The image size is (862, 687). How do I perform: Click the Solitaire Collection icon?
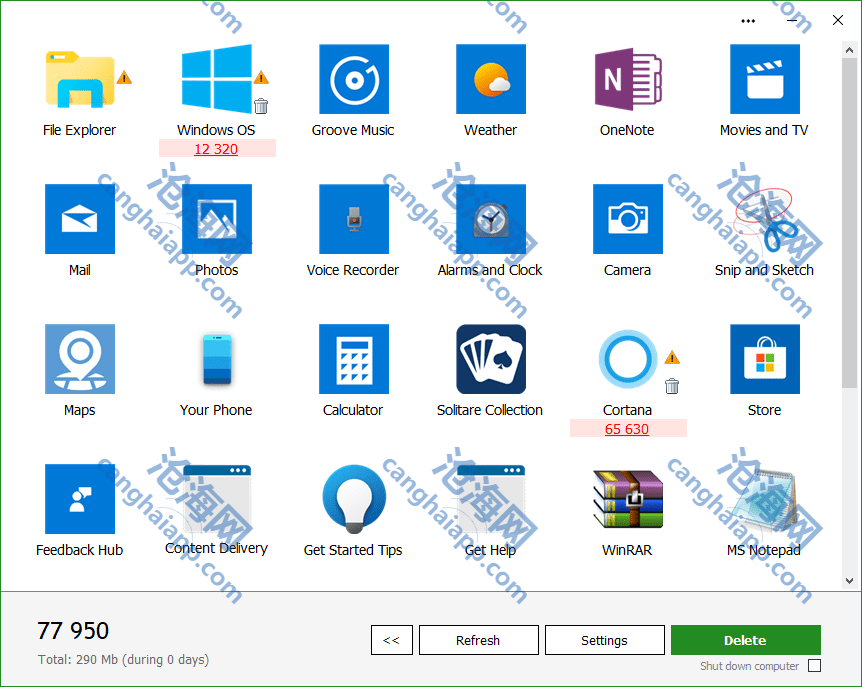point(490,359)
